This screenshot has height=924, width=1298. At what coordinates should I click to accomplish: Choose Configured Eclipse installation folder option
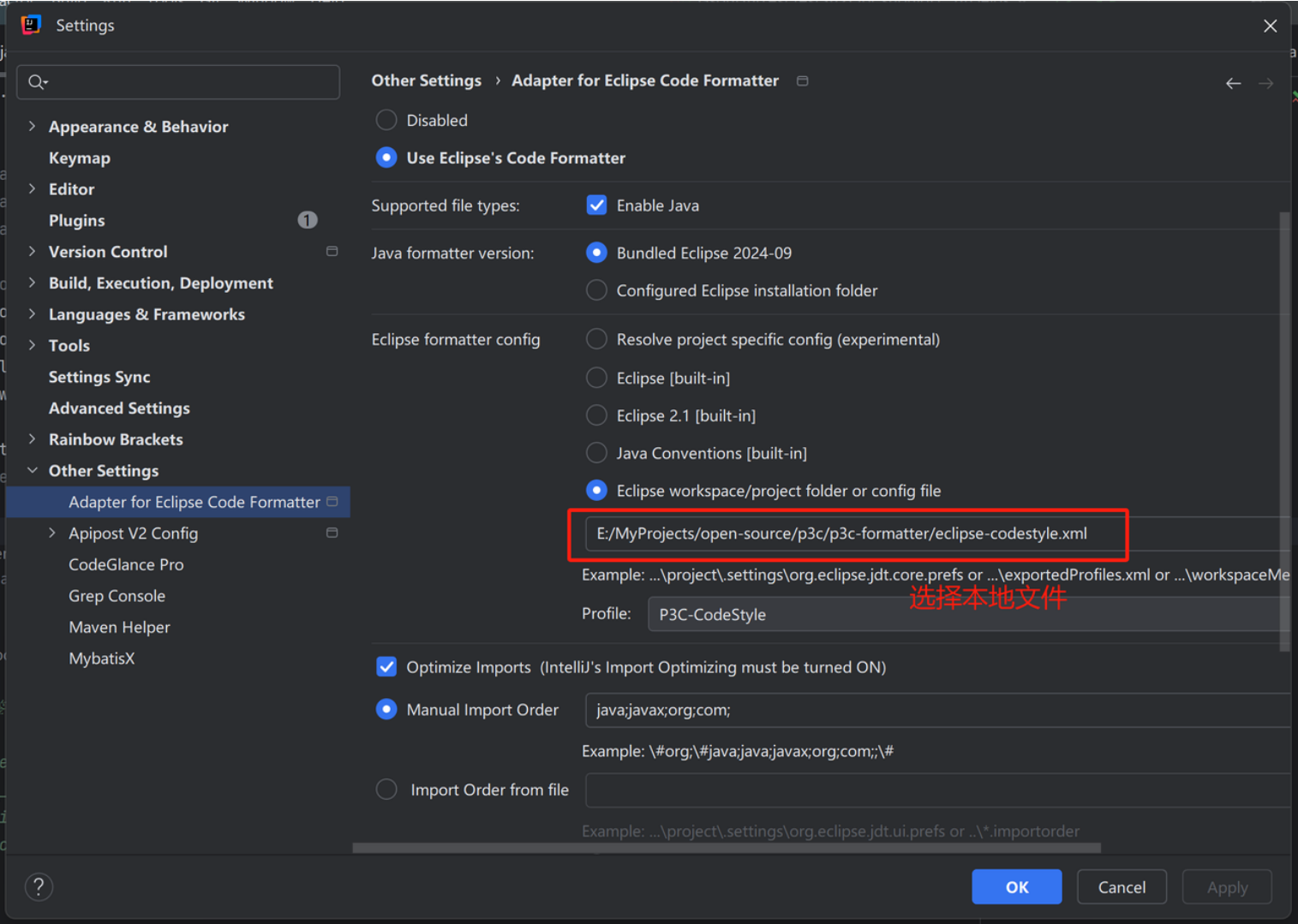point(596,290)
